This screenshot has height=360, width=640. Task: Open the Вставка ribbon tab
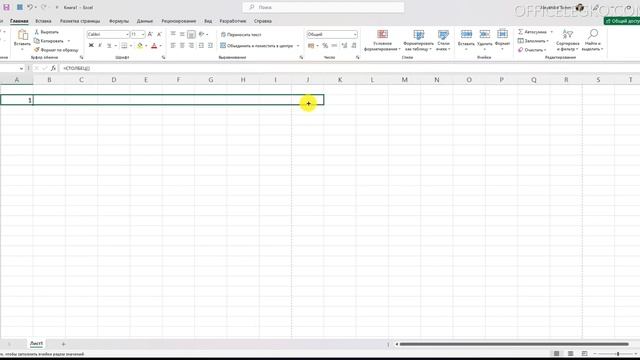43,21
